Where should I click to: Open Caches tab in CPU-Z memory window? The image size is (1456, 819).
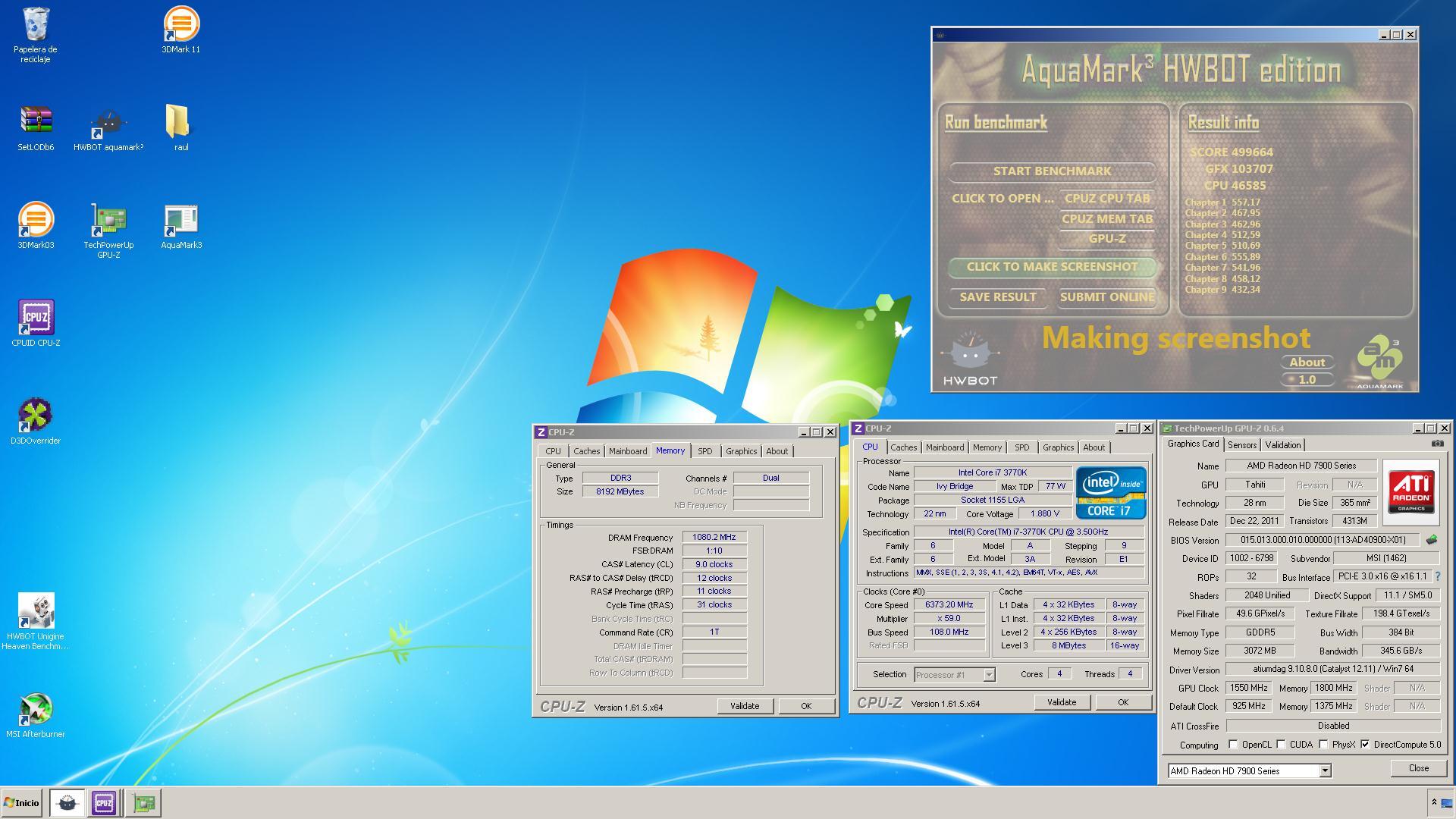586,451
